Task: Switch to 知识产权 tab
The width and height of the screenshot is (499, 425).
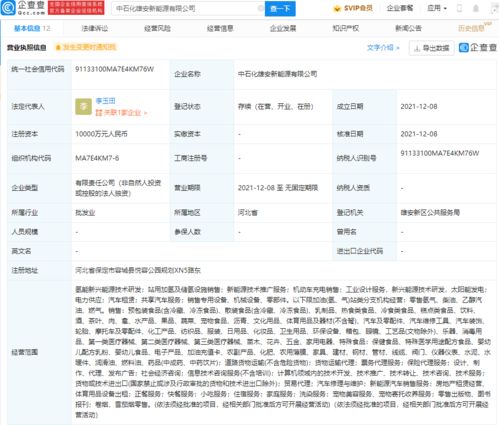Action: coord(346,28)
